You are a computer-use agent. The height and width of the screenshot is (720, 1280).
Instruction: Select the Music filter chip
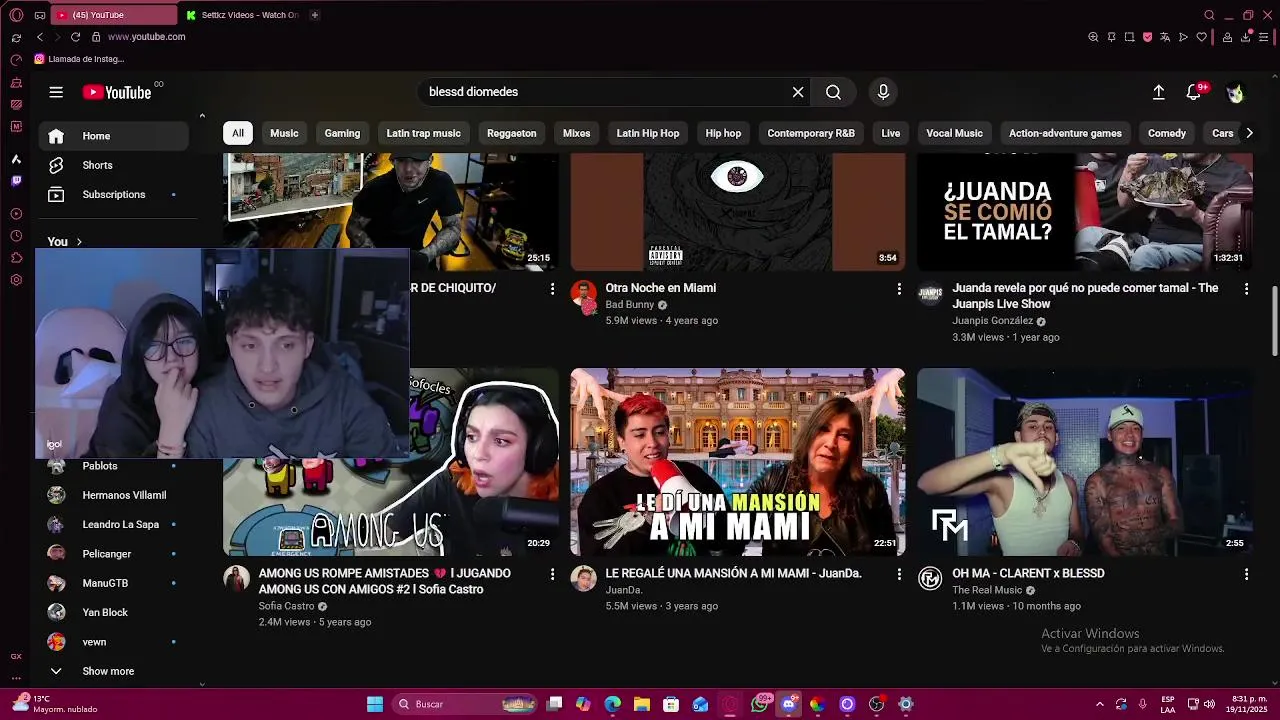click(284, 133)
